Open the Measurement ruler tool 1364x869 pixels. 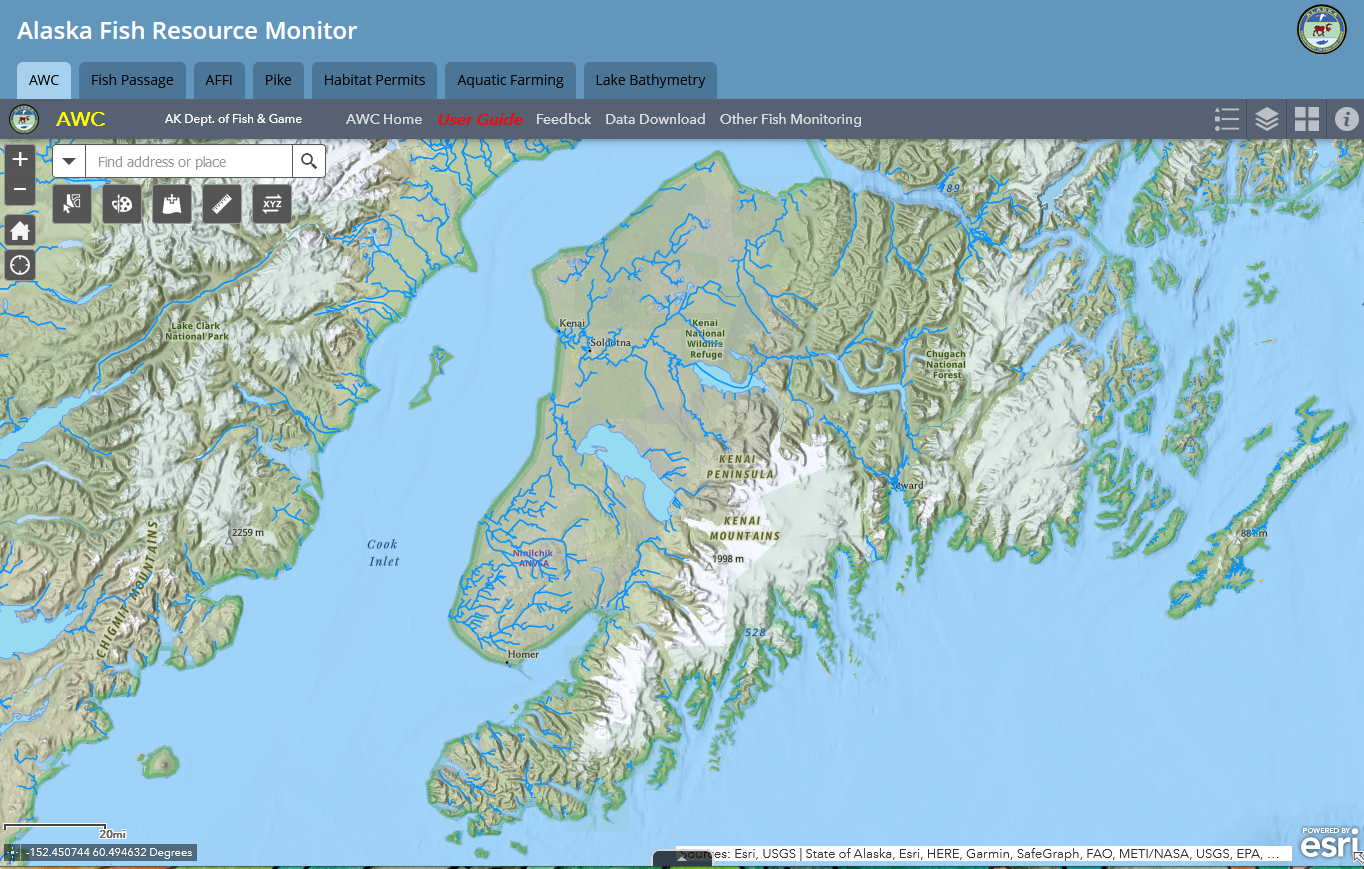(222, 204)
